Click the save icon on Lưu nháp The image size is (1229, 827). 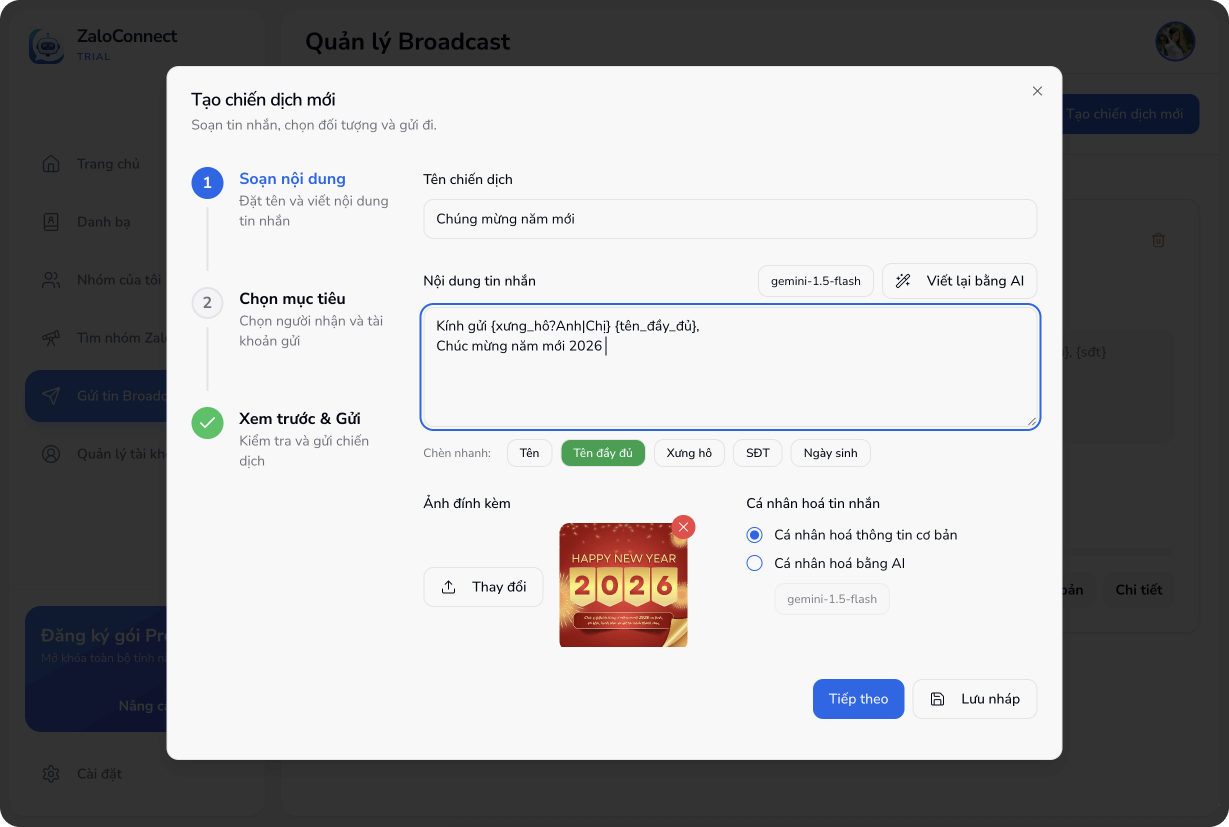[937, 699]
